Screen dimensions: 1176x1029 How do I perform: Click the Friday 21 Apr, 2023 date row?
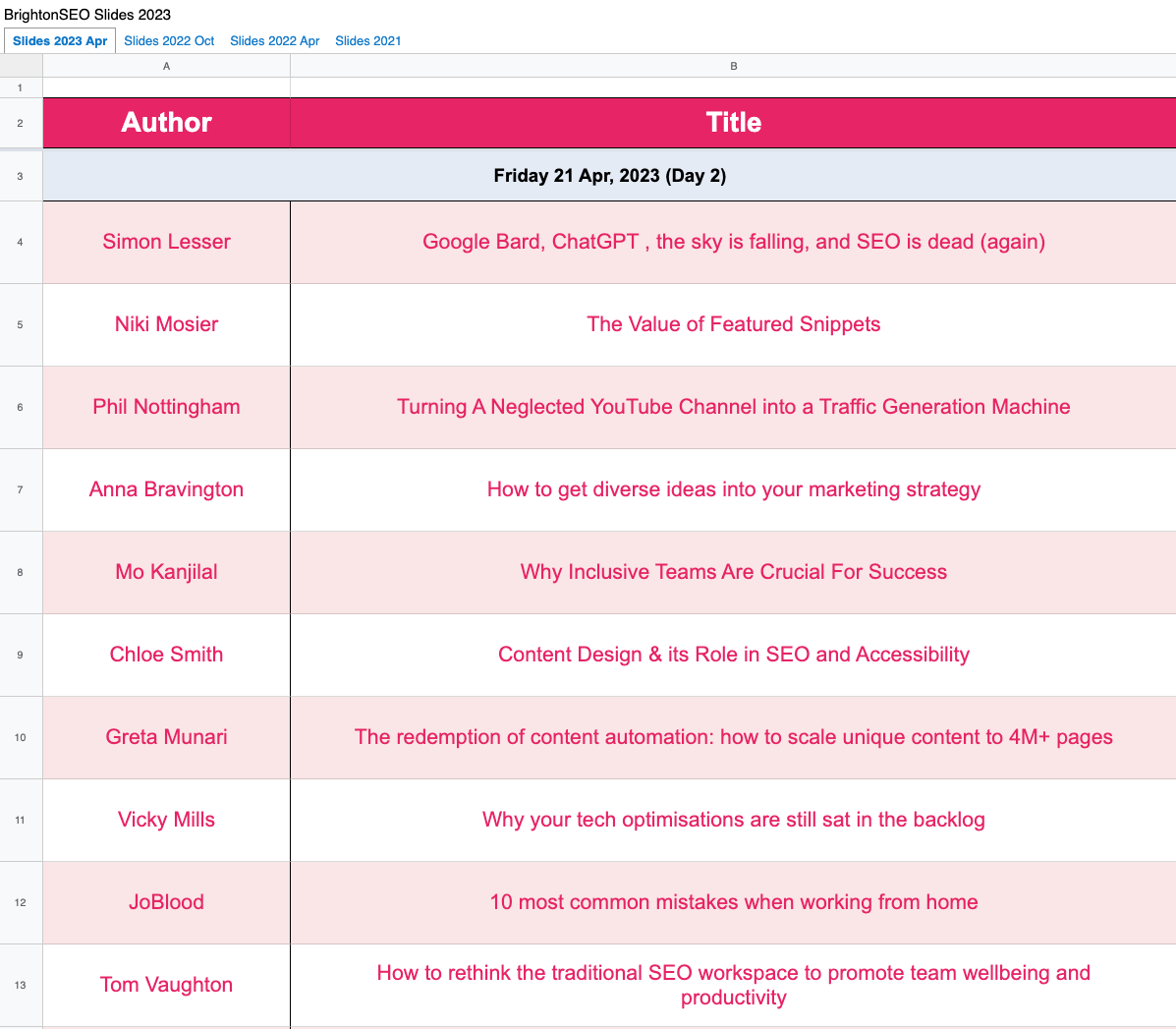(x=609, y=176)
